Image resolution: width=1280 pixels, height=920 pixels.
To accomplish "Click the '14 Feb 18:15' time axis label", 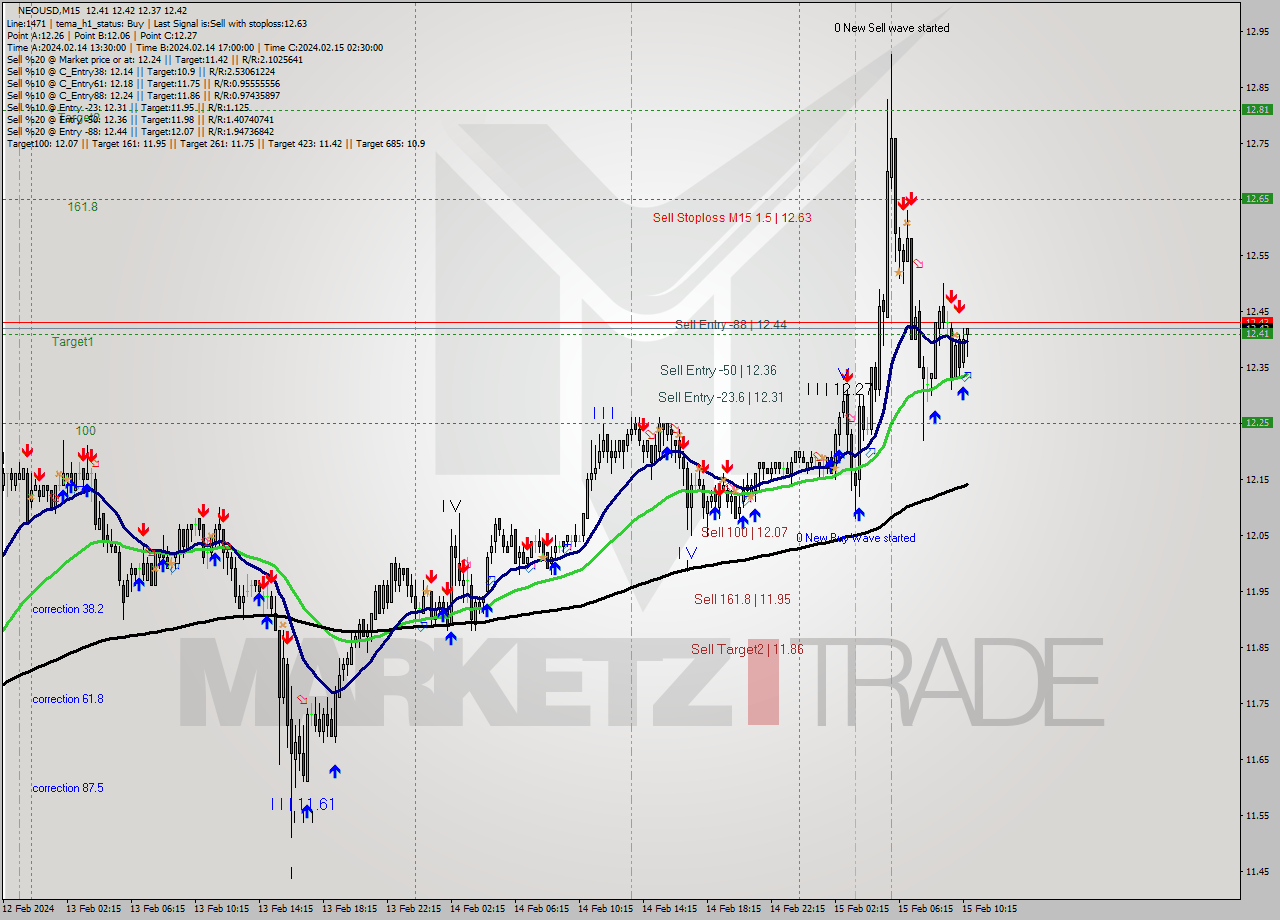I will (x=733, y=909).
